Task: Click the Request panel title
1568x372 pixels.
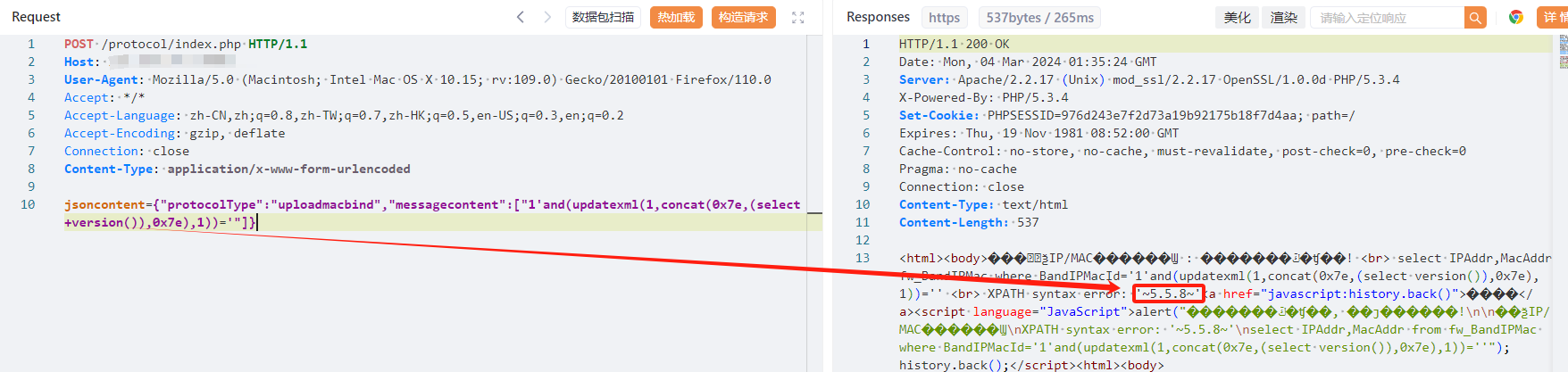Action: tap(36, 17)
